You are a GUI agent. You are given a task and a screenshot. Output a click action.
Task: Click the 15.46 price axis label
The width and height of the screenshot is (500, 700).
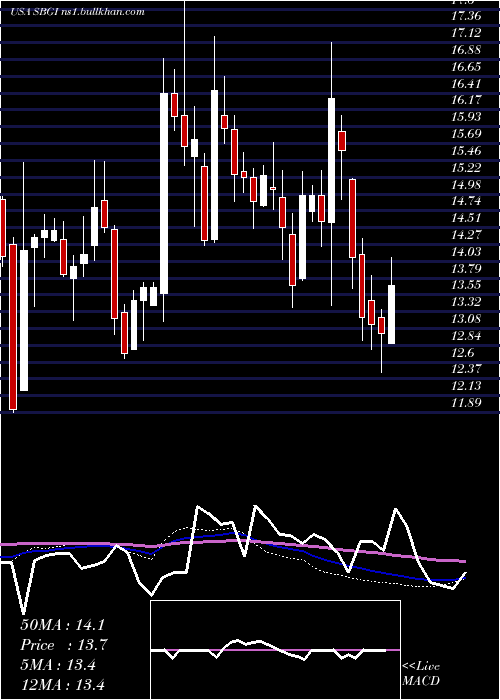(466, 151)
